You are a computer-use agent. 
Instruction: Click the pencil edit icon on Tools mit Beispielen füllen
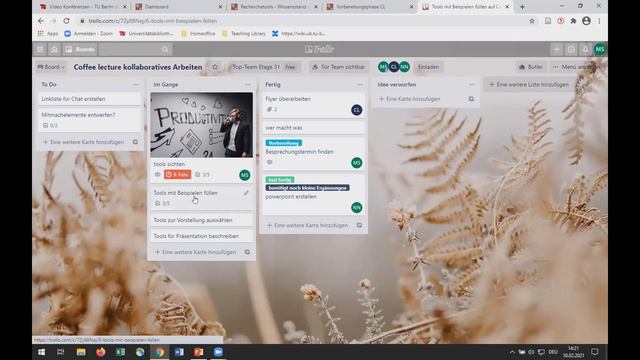pyautogui.click(x=246, y=193)
